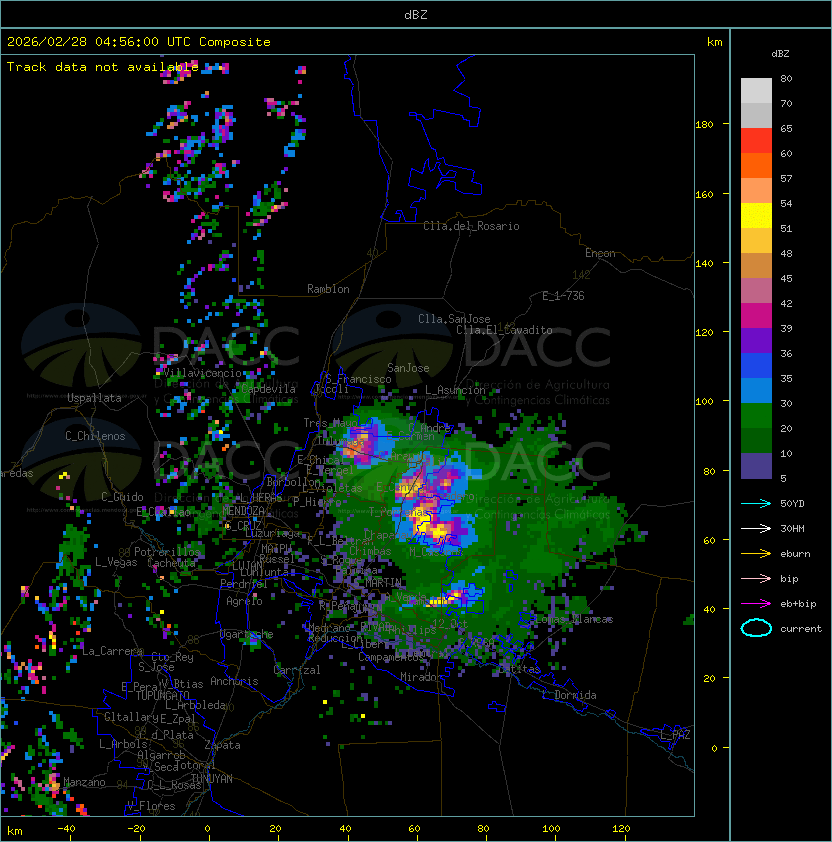This screenshot has width=832, height=842.
Task: Click the 180 km tick on the vertical axis
Action: (704, 125)
